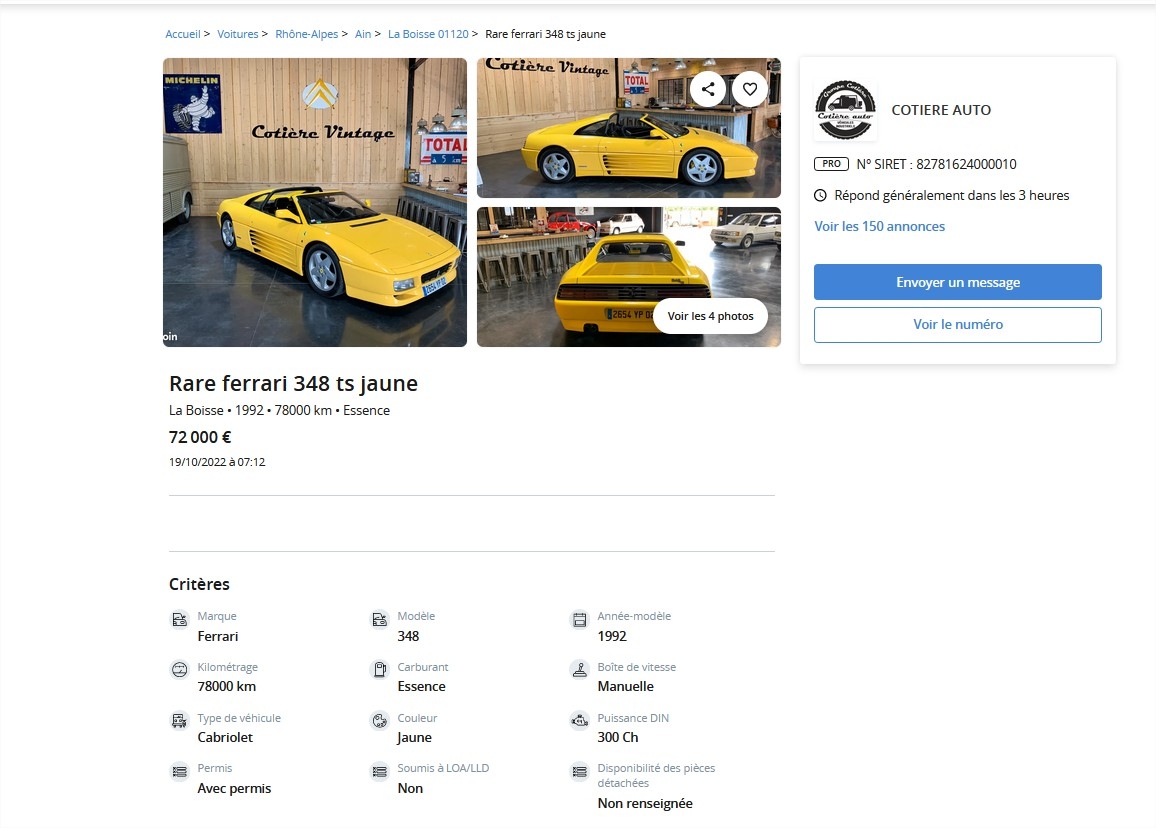
Task: Open the La Boisse 01120 breadcrumb link
Action: pos(428,34)
